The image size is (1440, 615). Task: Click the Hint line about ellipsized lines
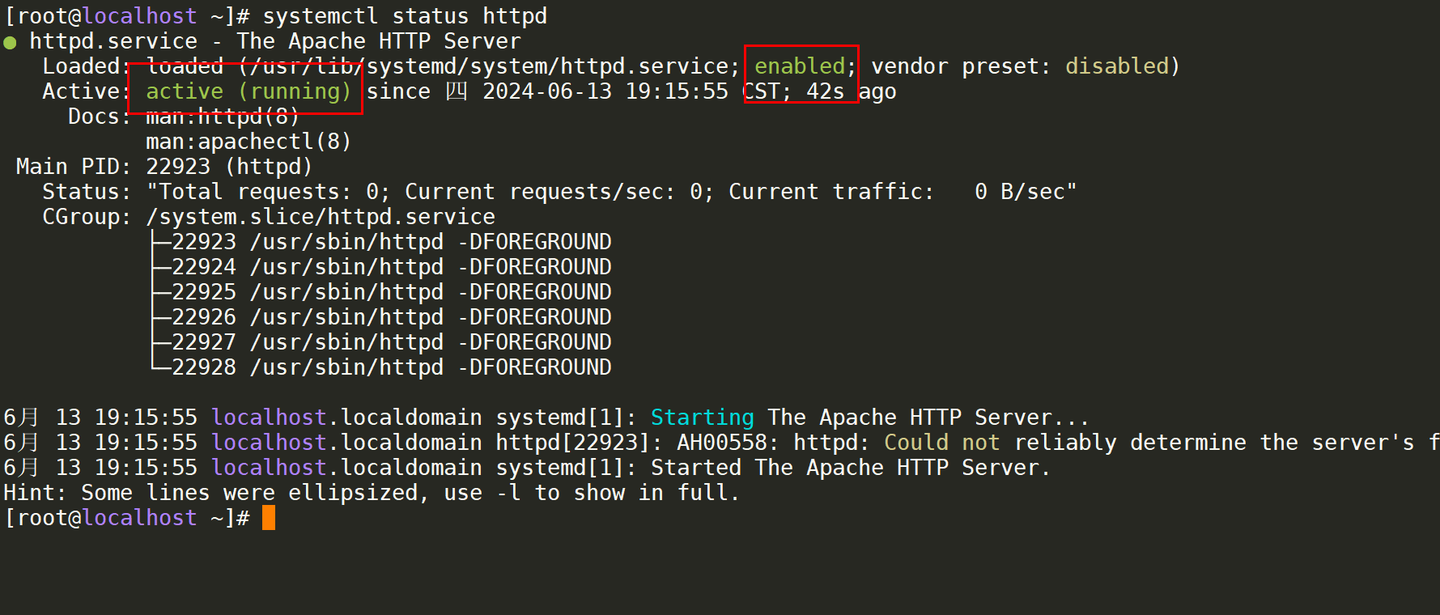point(371,492)
